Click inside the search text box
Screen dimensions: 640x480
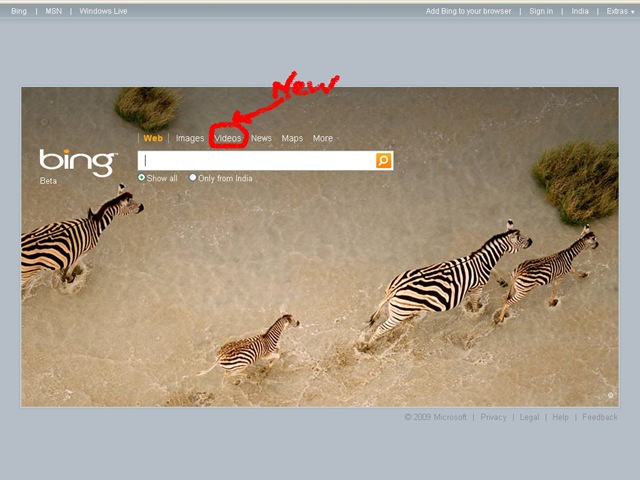click(x=257, y=160)
